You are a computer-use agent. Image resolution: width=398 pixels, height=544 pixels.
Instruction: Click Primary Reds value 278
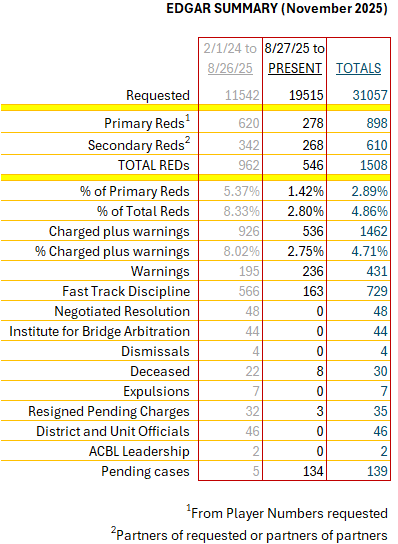313,123
